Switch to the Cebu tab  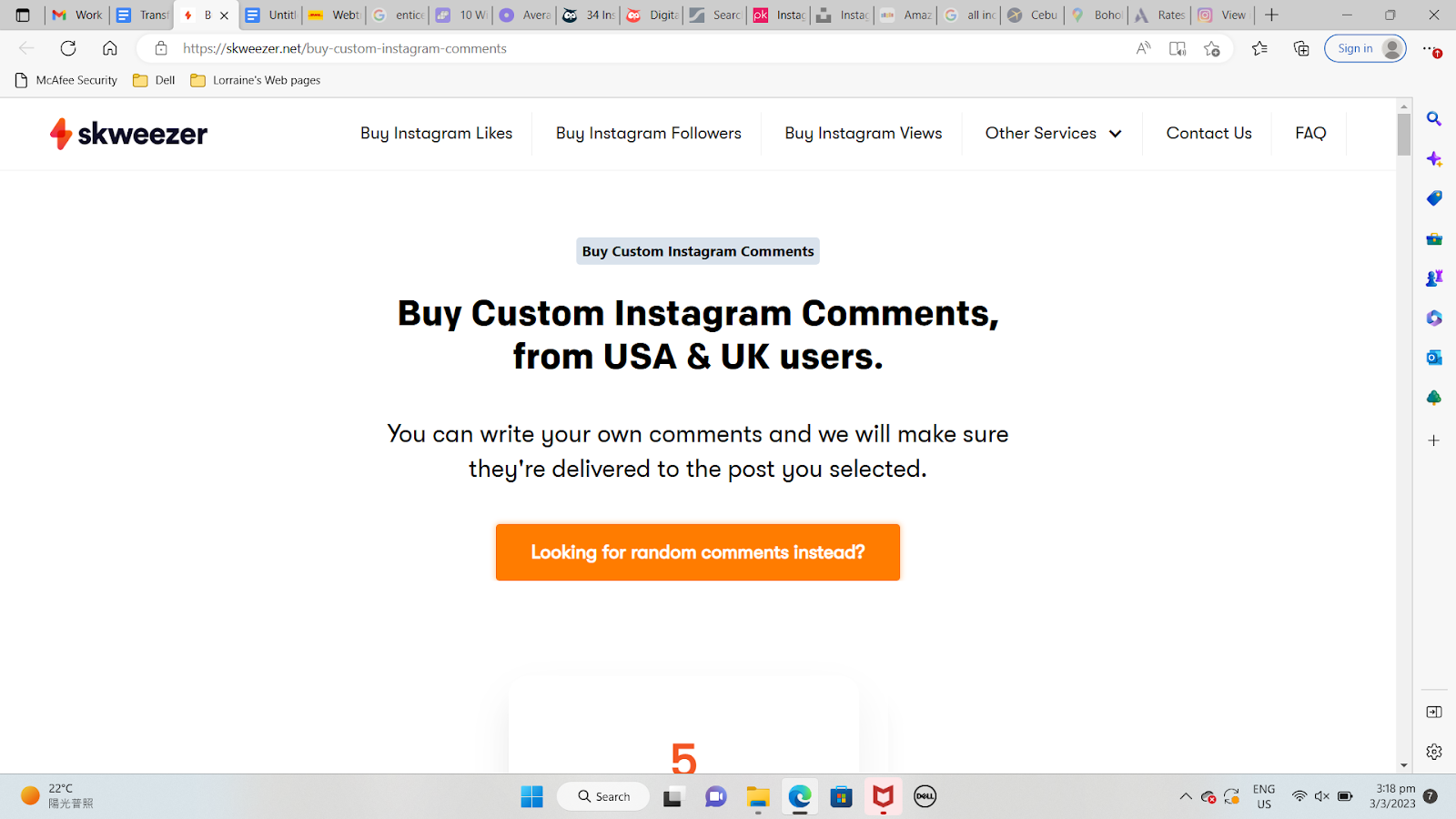point(1032,15)
